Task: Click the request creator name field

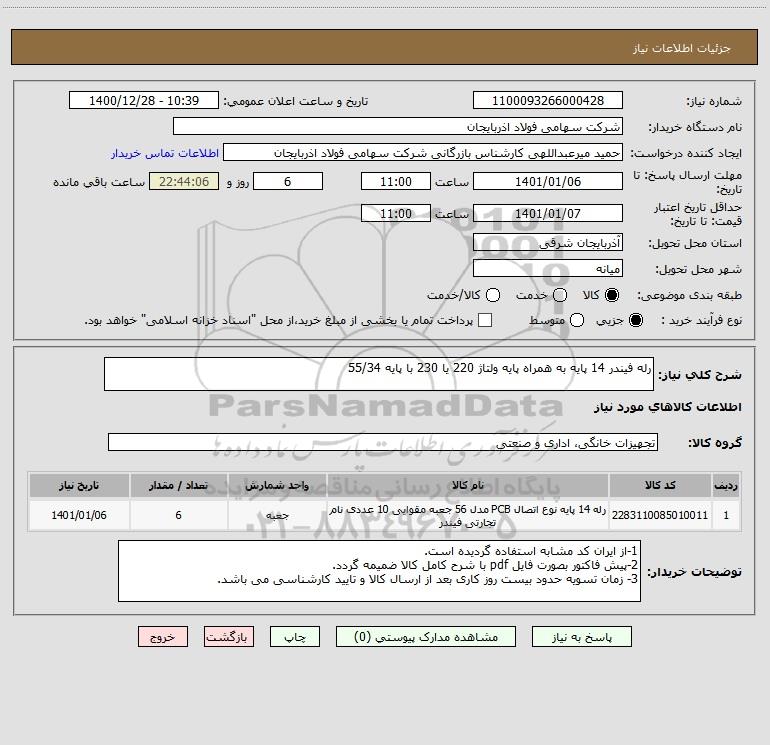Action: [x=423, y=153]
